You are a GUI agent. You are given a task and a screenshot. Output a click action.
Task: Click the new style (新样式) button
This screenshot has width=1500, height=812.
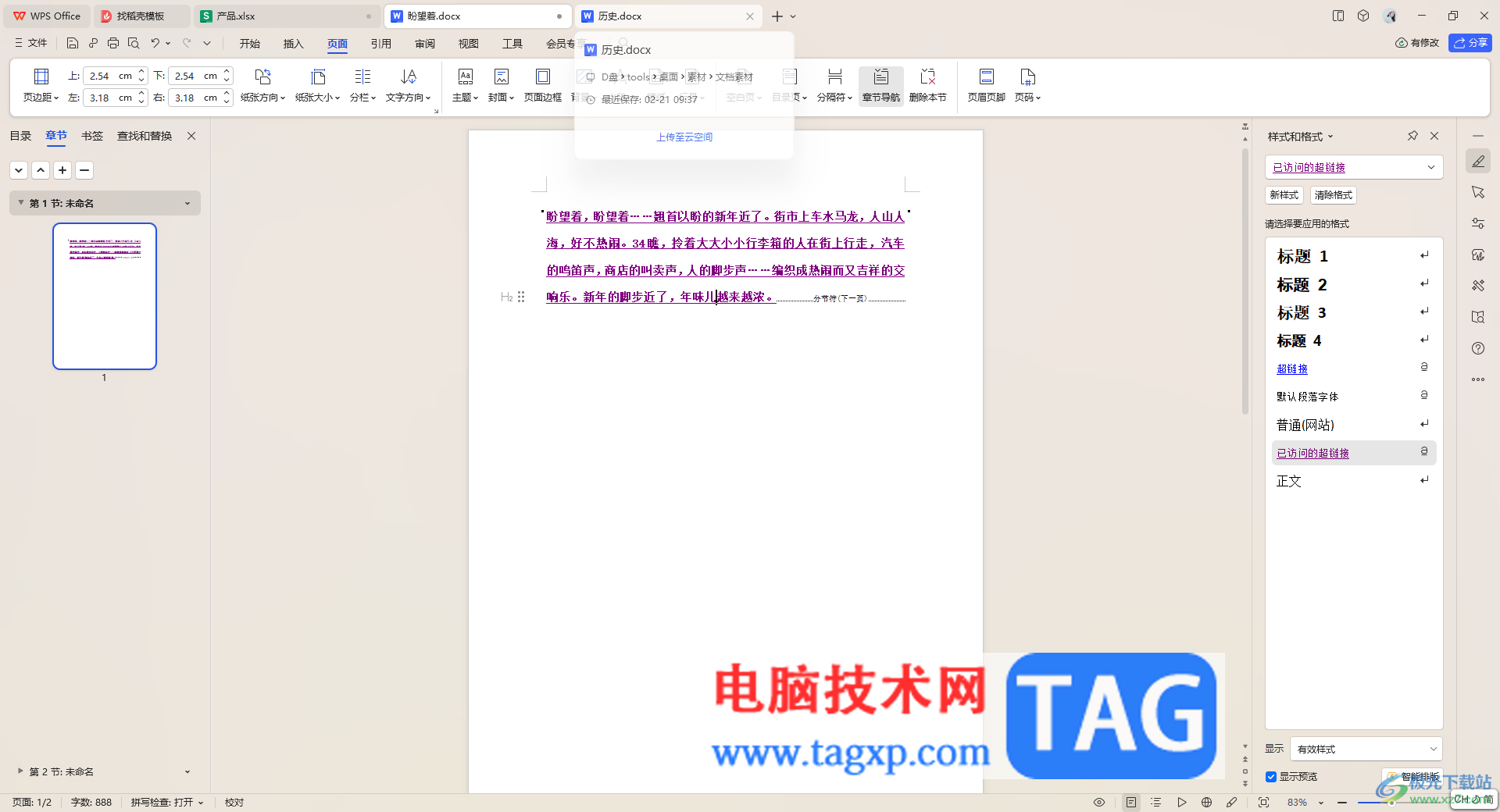click(x=1284, y=195)
